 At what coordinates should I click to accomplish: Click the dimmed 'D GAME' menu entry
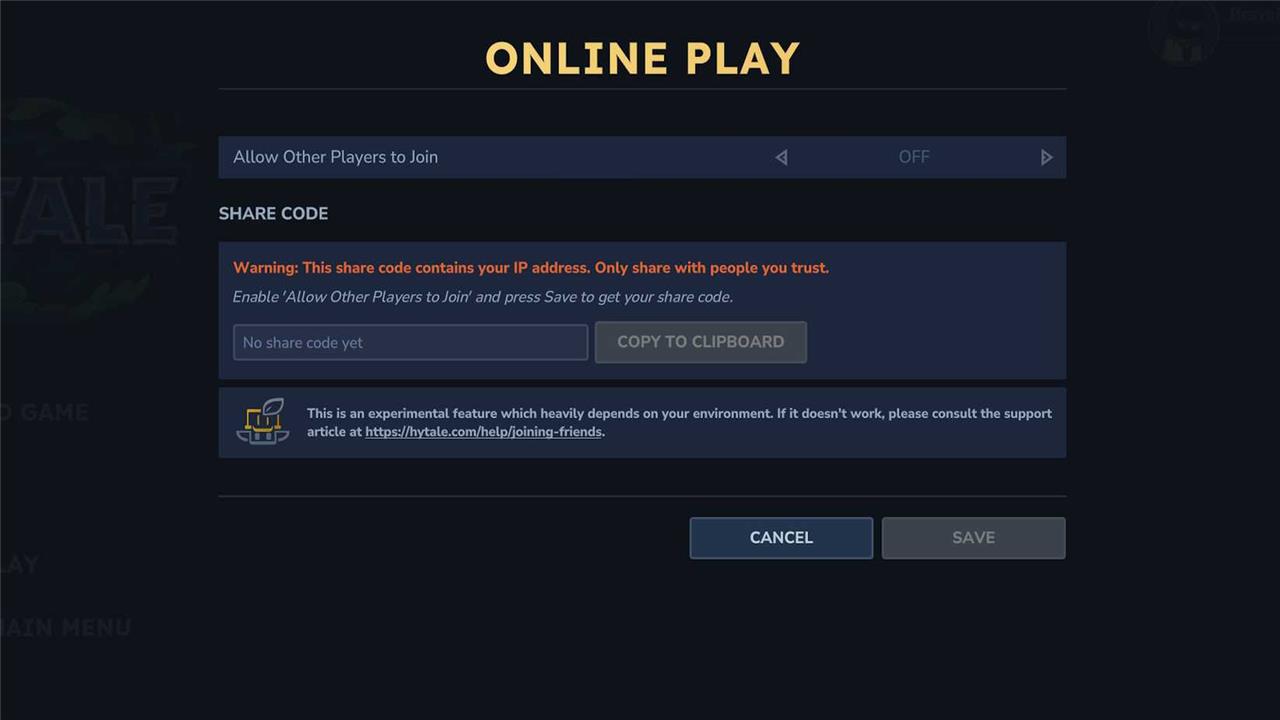point(44,412)
